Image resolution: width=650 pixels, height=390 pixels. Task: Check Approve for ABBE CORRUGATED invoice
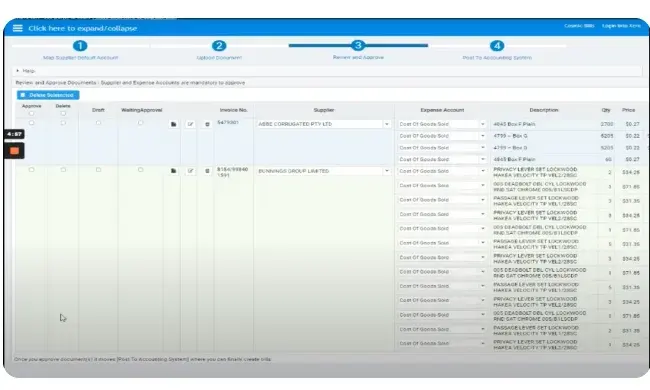32,123
